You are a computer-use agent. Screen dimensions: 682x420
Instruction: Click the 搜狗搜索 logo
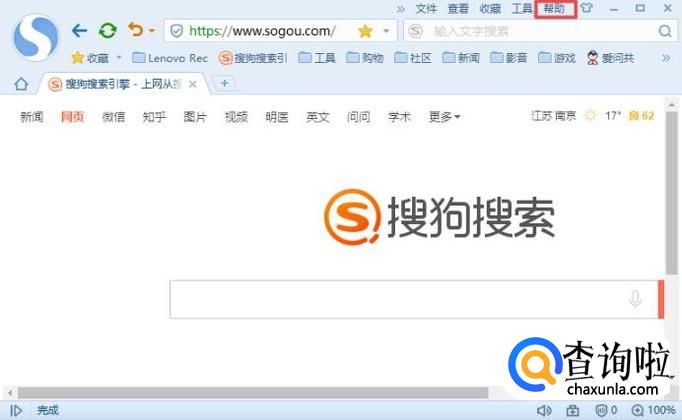point(439,217)
